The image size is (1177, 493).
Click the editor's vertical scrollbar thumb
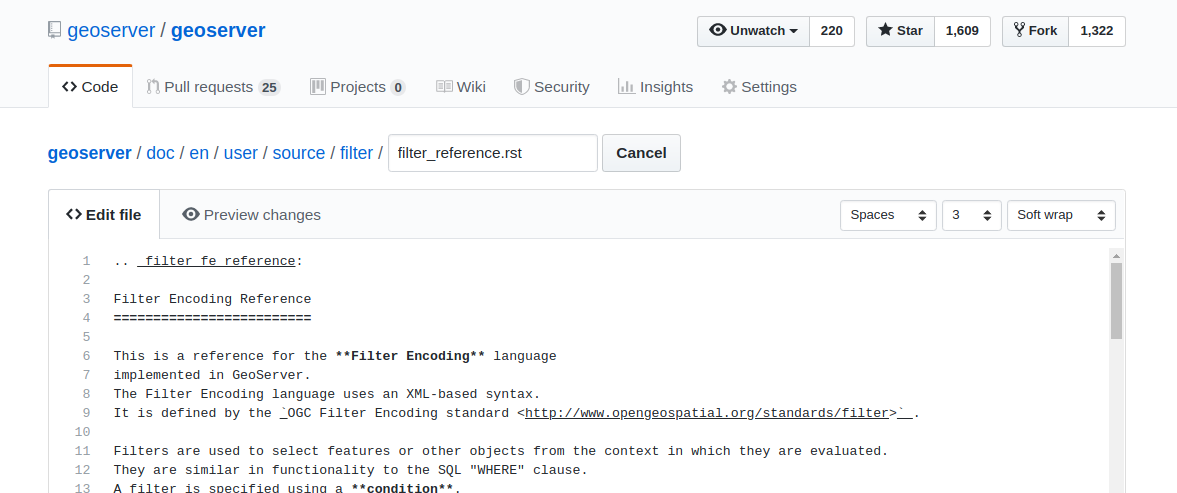click(1116, 300)
